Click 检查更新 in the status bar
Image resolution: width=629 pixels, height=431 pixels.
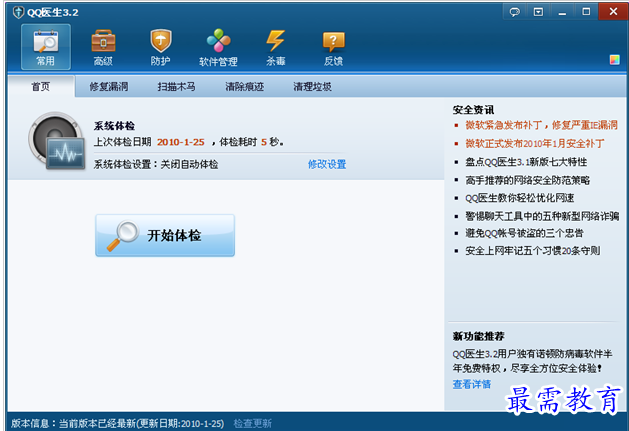tap(253, 423)
